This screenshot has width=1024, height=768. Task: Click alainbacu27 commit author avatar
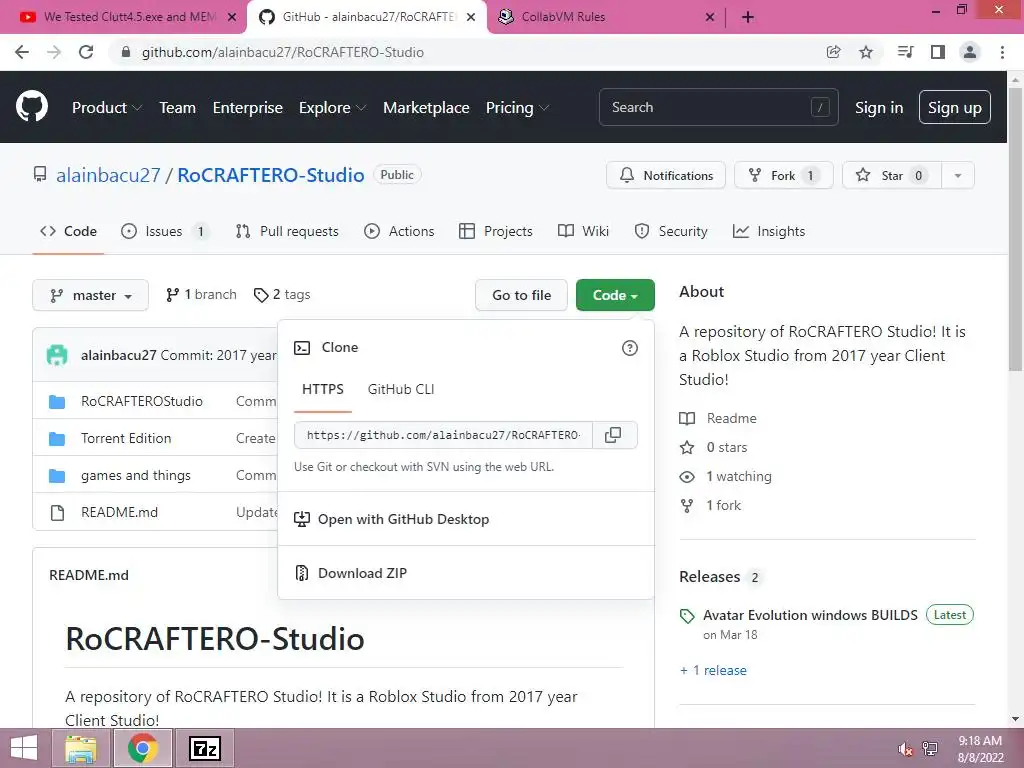point(57,355)
